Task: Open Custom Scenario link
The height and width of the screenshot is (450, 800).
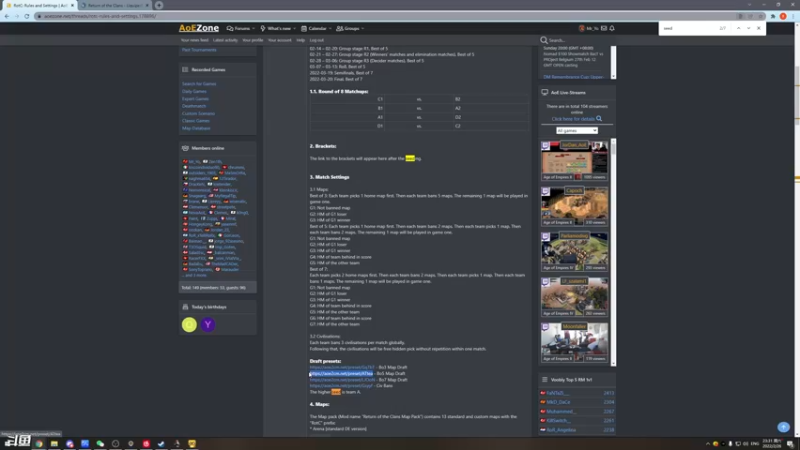Action: click(x=198, y=113)
